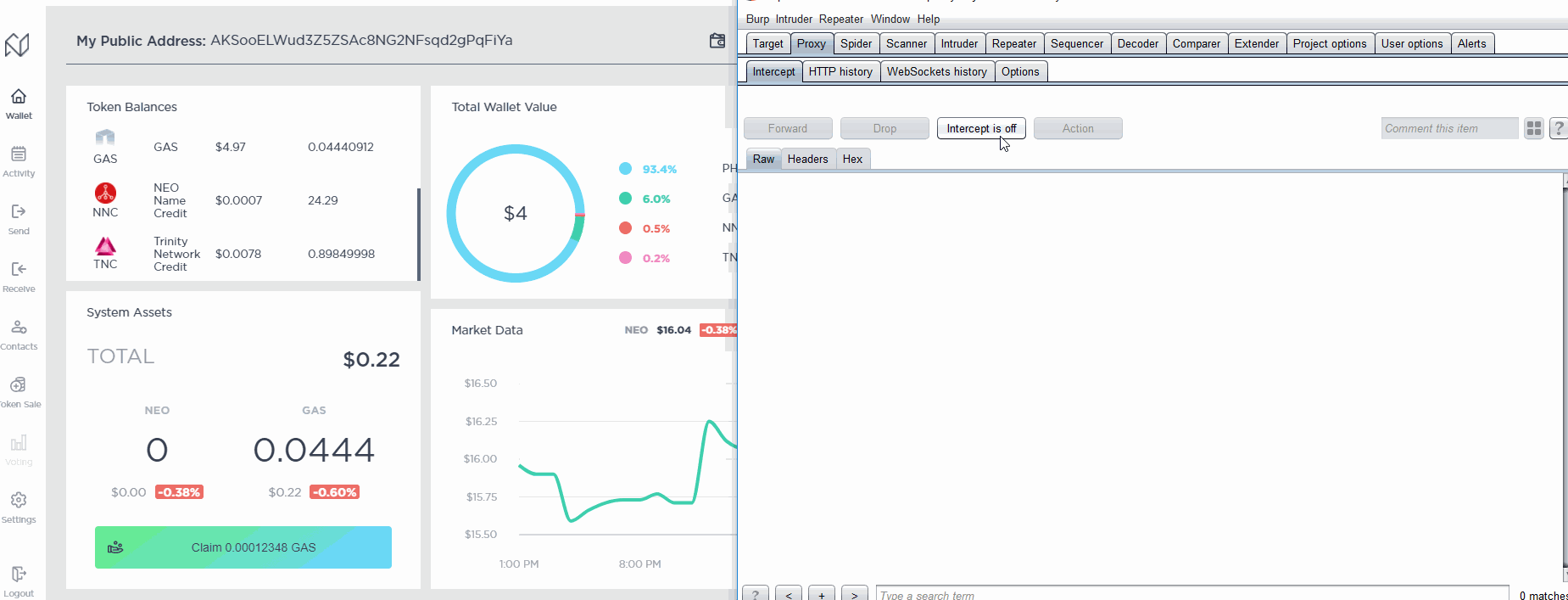Open the Alerts tab
Screen dimensions: 1568x600
click(x=1472, y=43)
